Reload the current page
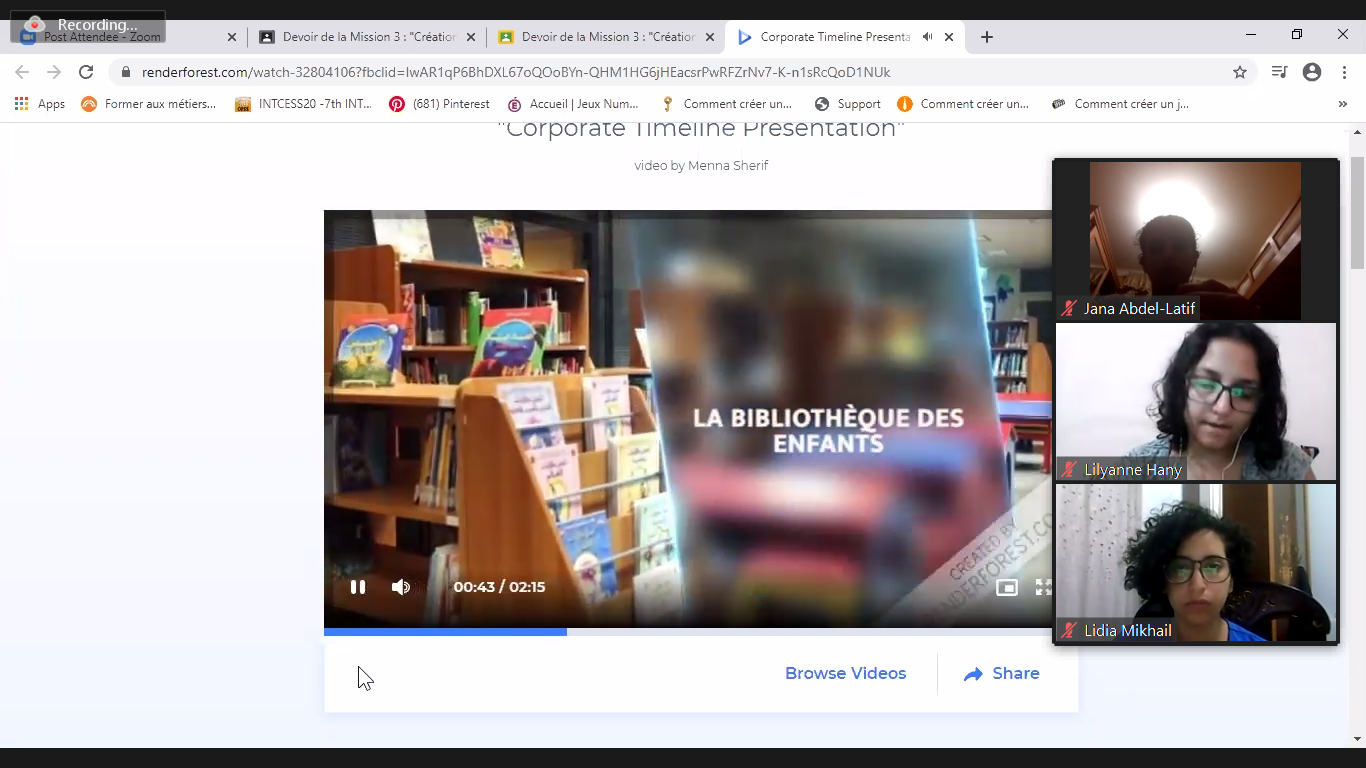 [86, 72]
